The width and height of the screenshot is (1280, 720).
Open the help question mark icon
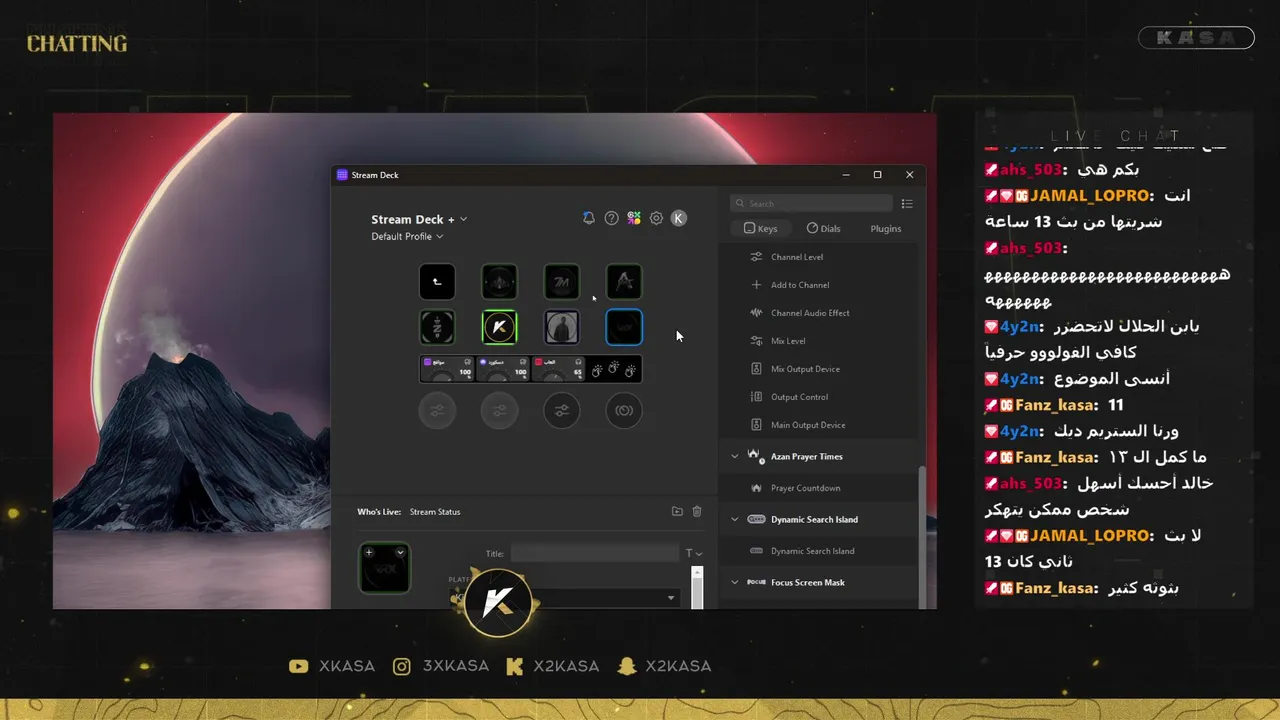(x=611, y=218)
